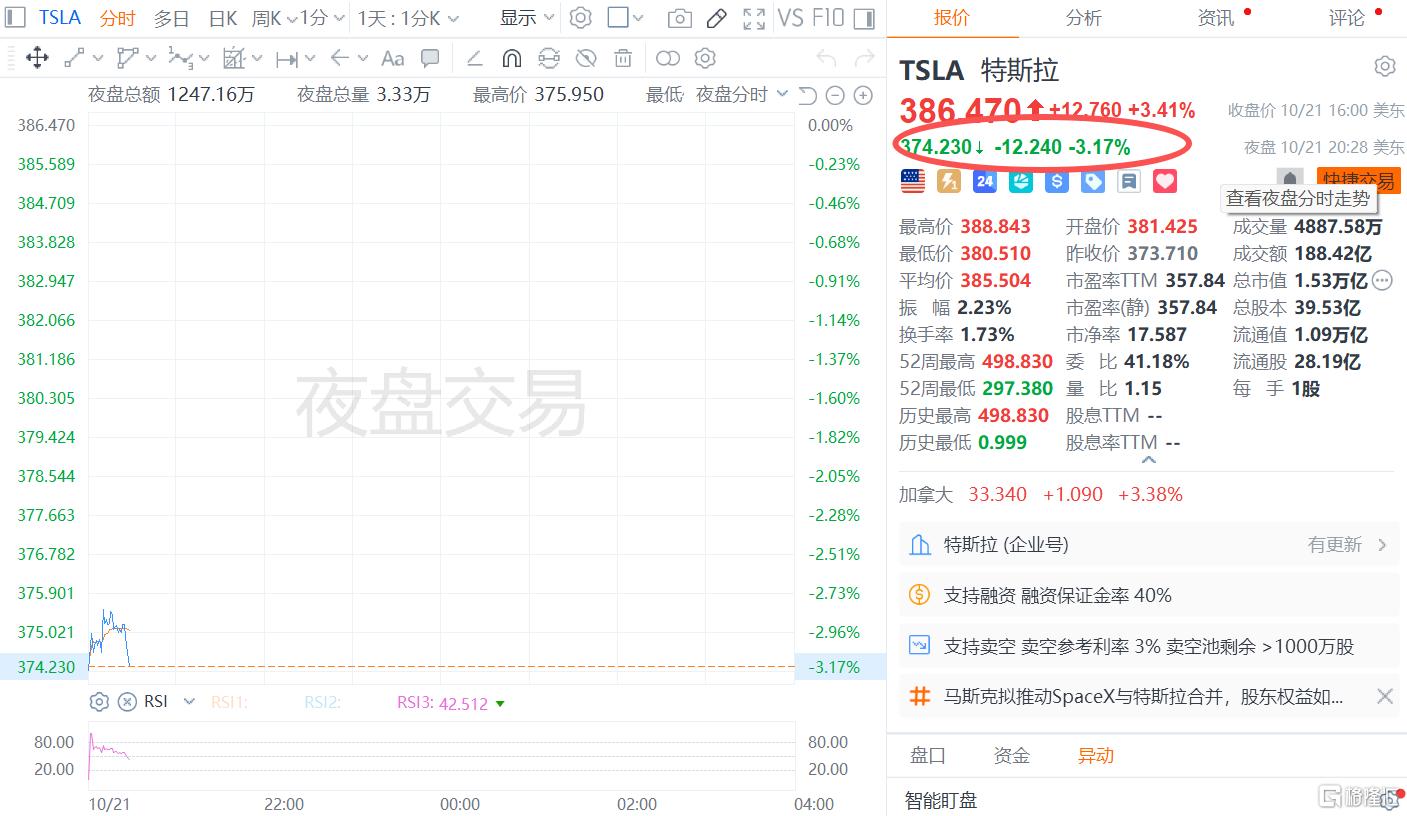Delete drawings with the trash icon
The height and width of the screenshot is (816, 1407).
coord(623,58)
